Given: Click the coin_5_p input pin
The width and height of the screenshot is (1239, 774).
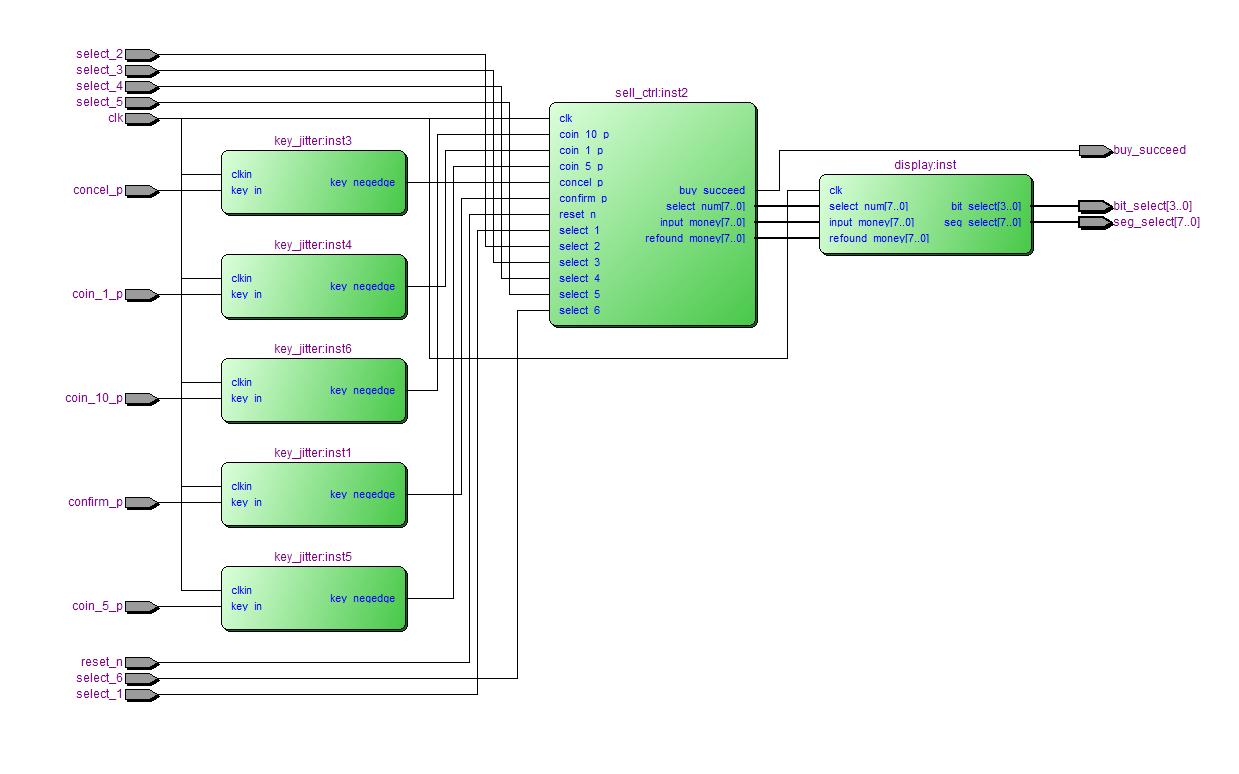Looking at the screenshot, I should point(141,606).
